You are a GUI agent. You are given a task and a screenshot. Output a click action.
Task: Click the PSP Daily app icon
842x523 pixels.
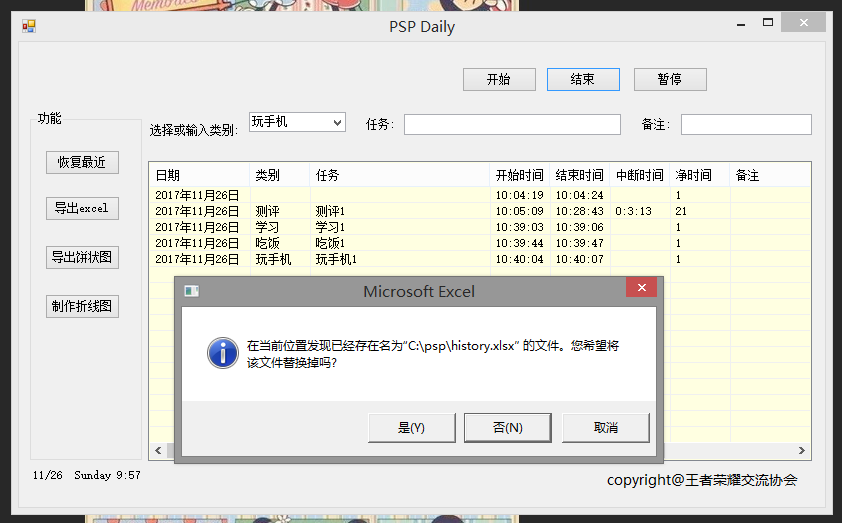click(29, 26)
